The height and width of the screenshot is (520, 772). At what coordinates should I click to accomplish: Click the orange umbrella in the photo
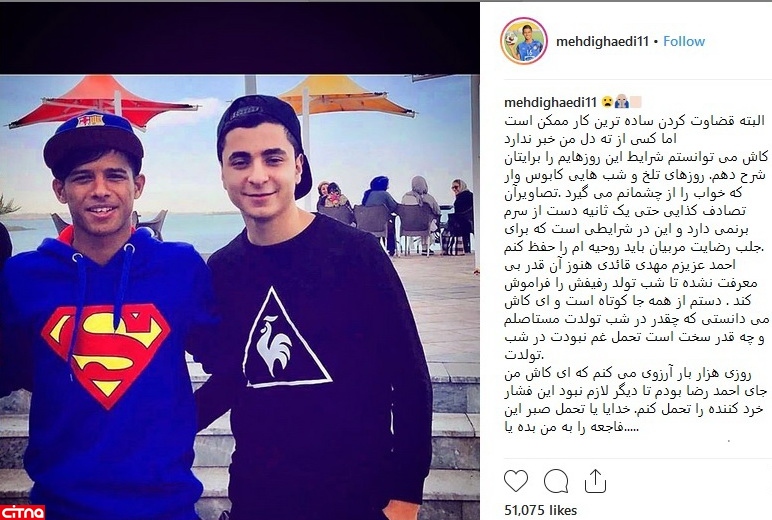[x=346, y=96]
